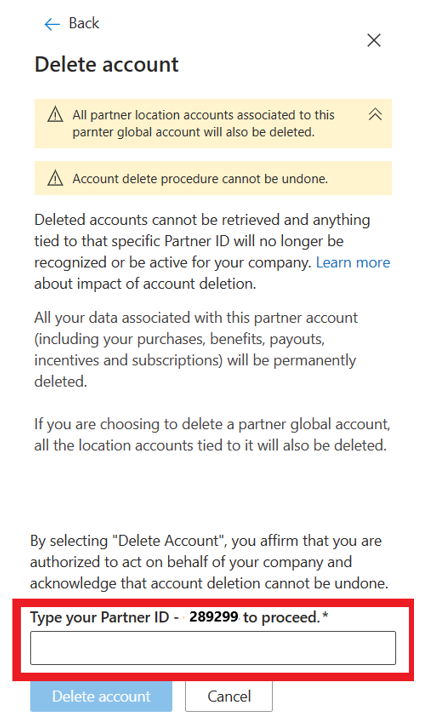Screen dimensions: 429x720
Task: Click the Partner ID number 289299
Action: [x=214, y=616]
